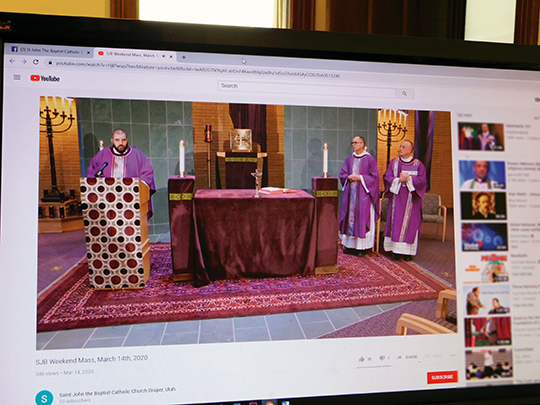Open the three-dot more actions menu
Screen dimensions: 540x405
[453, 355]
